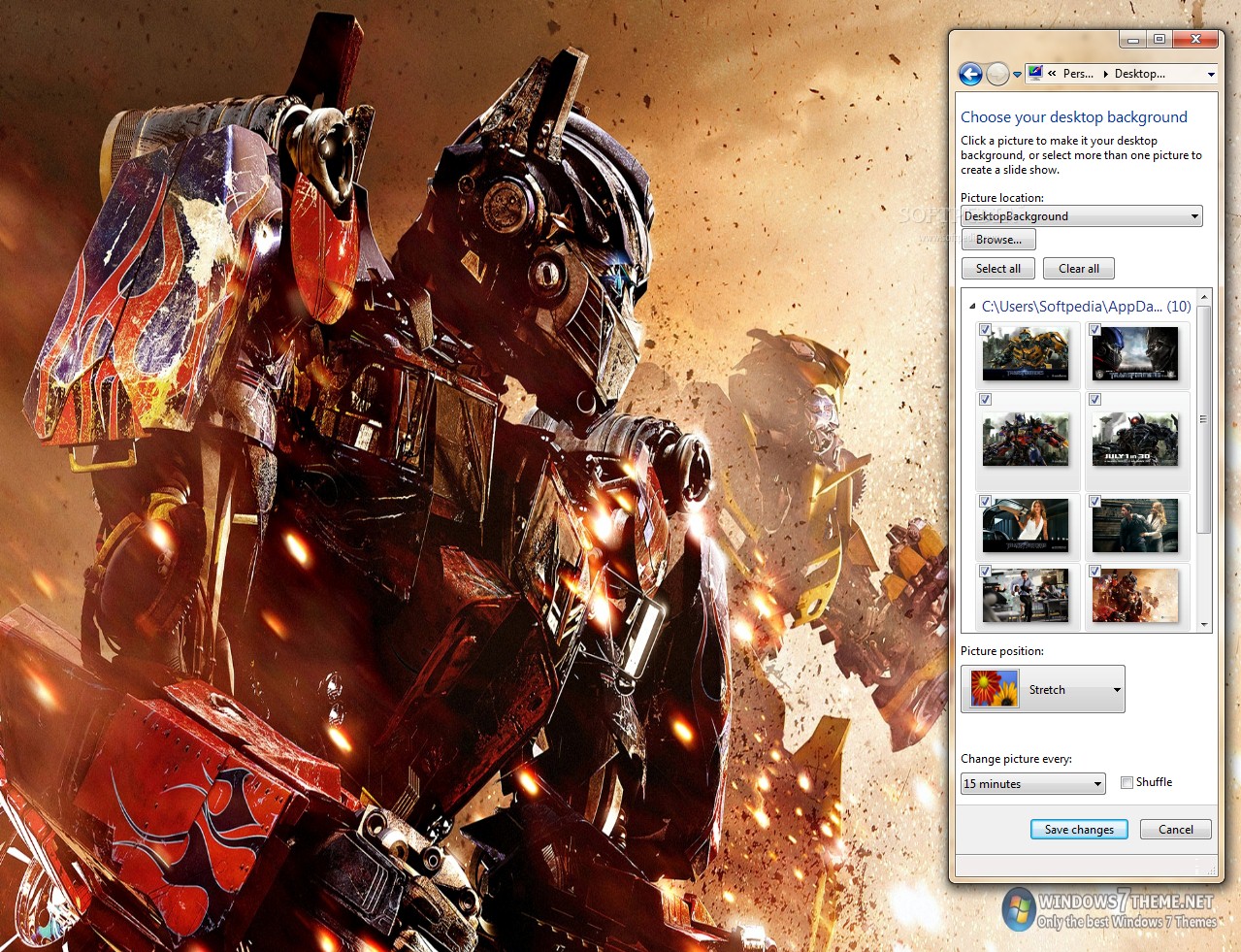Uncheck the July 1 in 3D wallpaper checkbox
The image size is (1241, 952).
click(x=1094, y=400)
